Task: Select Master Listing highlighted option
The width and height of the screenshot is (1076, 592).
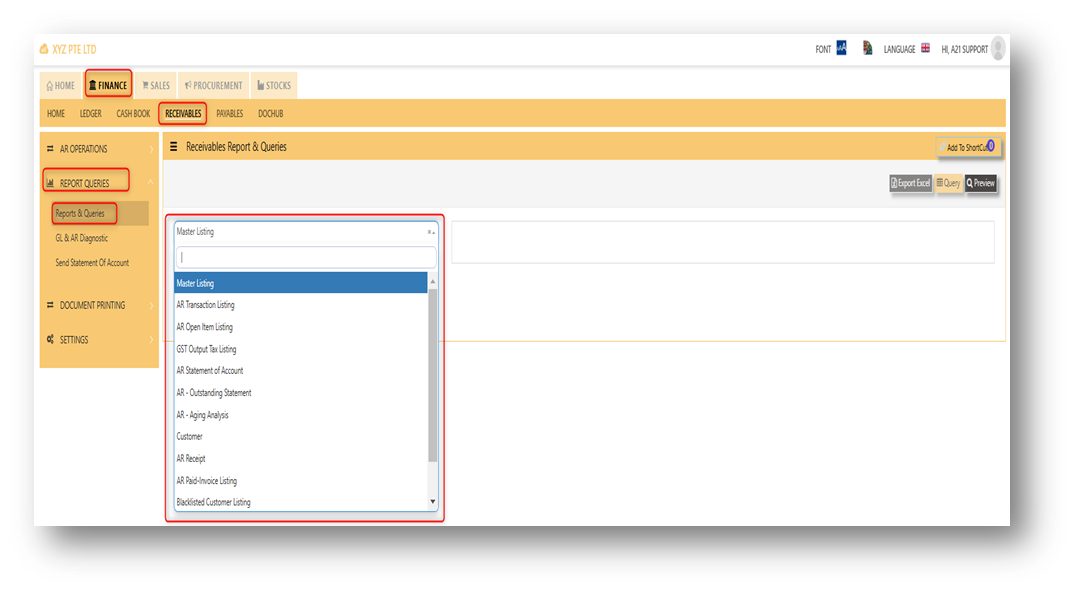Action: (x=301, y=283)
